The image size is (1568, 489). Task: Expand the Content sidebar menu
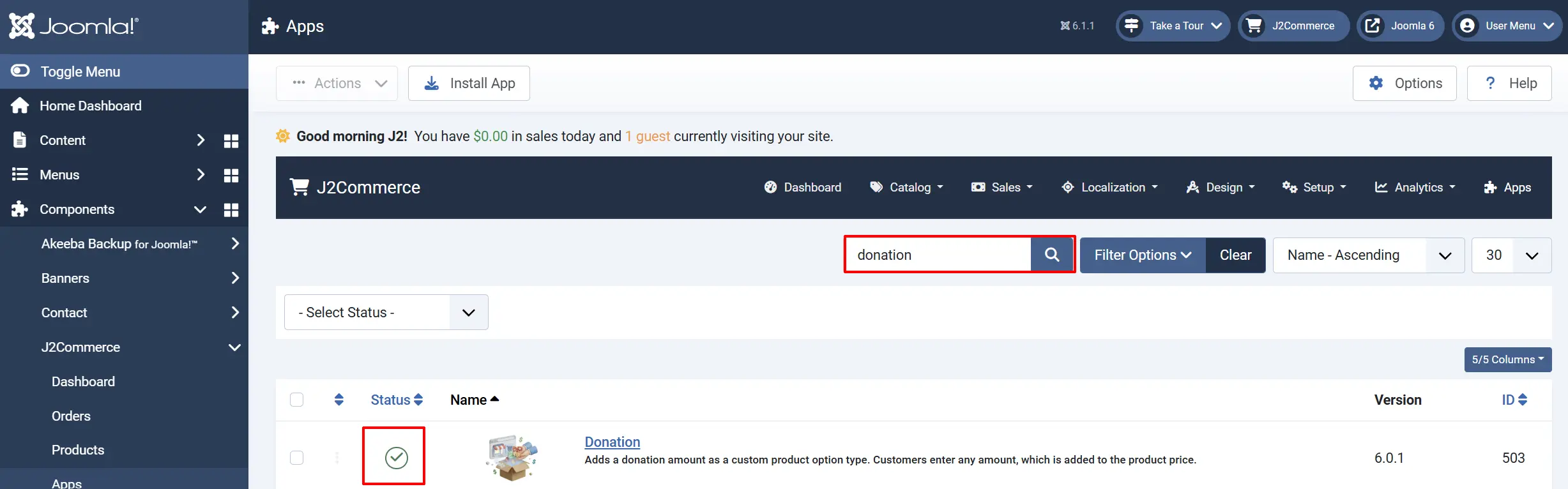(201, 140)
